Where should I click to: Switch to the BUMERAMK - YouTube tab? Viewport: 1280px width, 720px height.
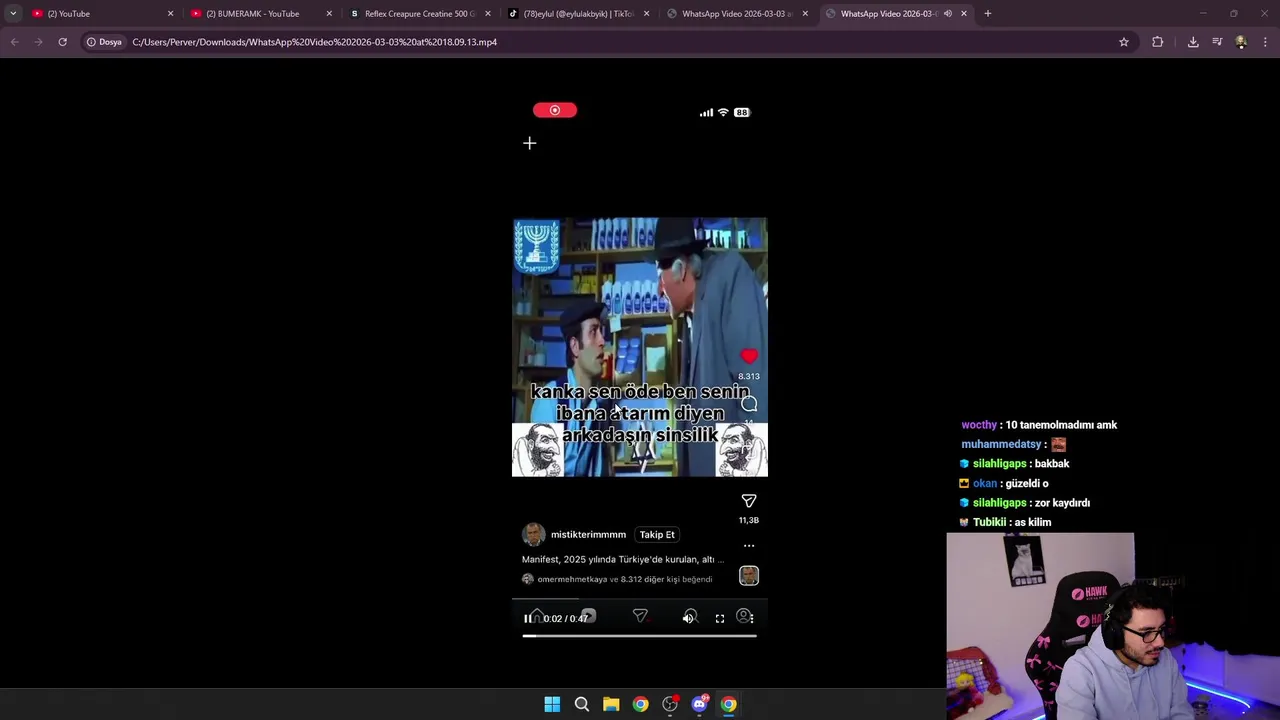(x=260, y=13)
